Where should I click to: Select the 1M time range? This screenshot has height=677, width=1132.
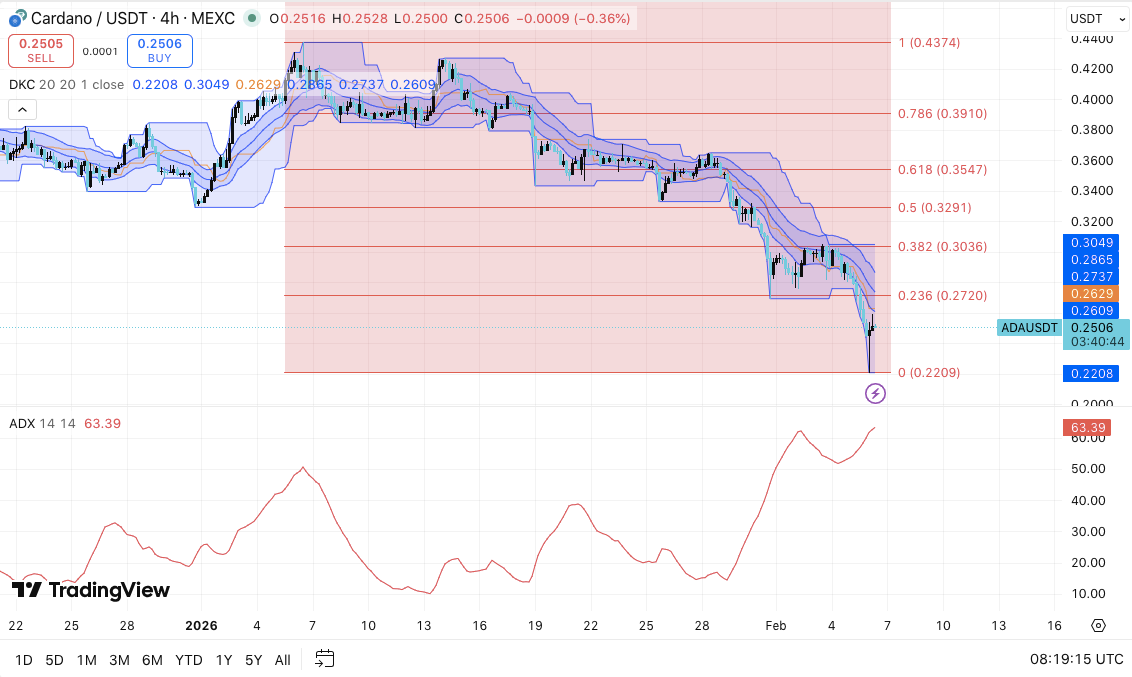click(x=87, y=660)
